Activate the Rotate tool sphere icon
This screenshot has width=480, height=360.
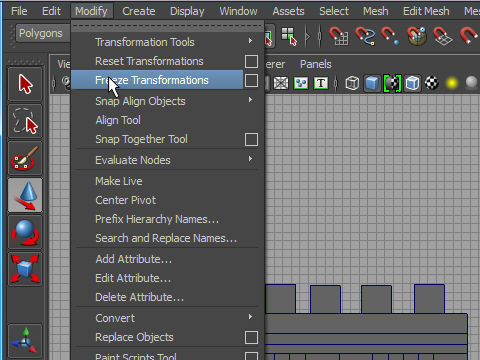(25, 232)
